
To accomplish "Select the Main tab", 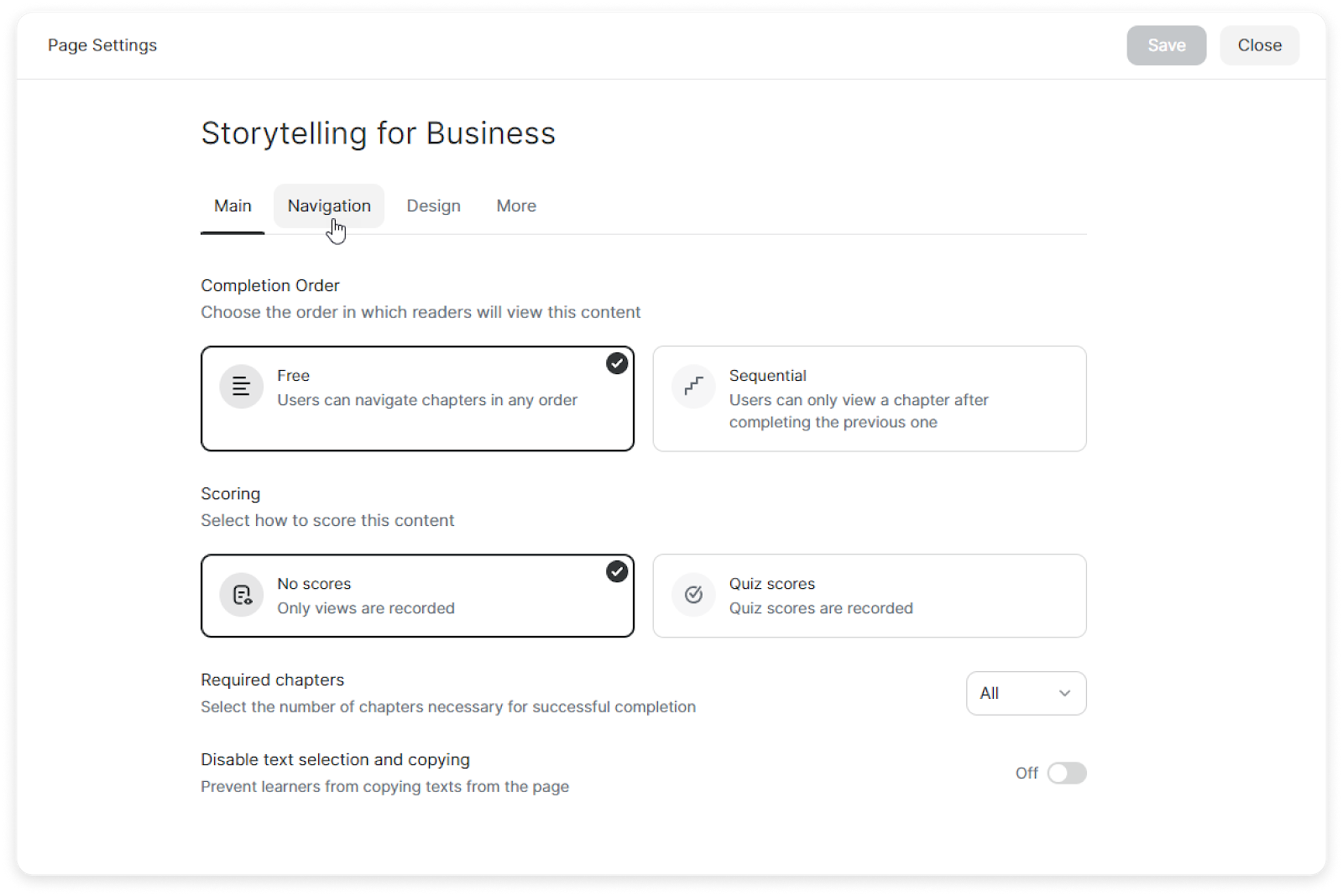I will tap(233, 206).
